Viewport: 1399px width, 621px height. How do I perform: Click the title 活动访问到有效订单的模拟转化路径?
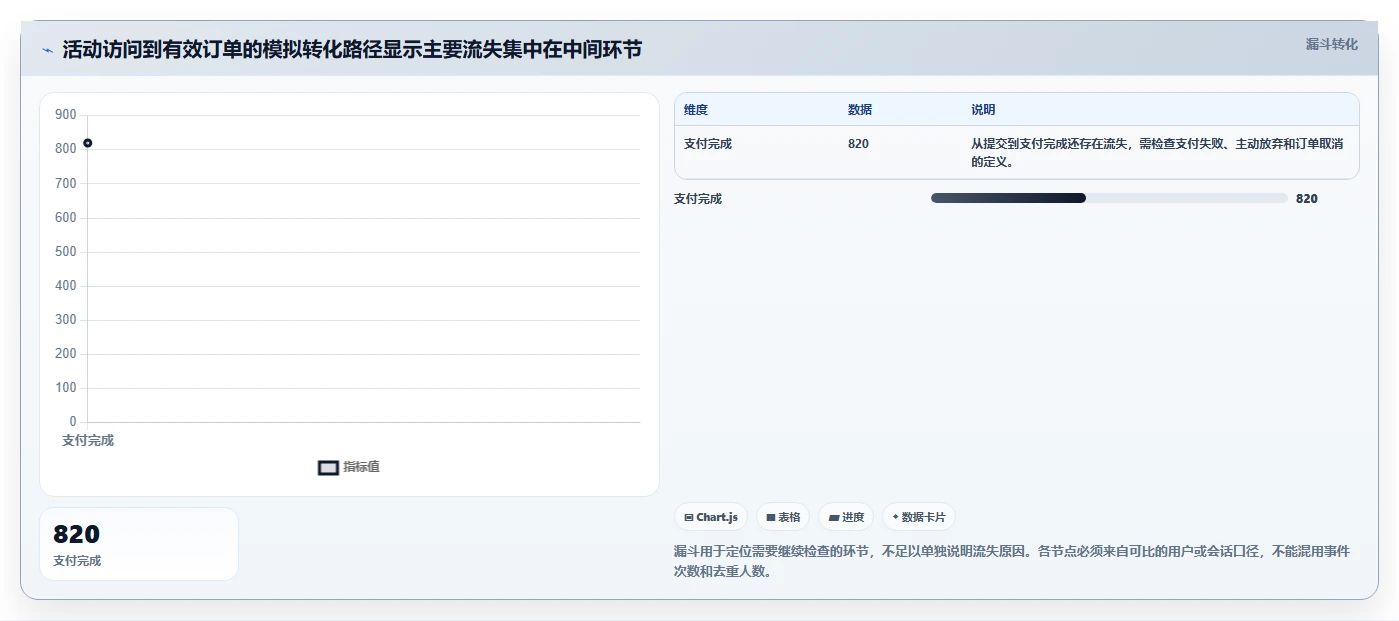point(352,50)
